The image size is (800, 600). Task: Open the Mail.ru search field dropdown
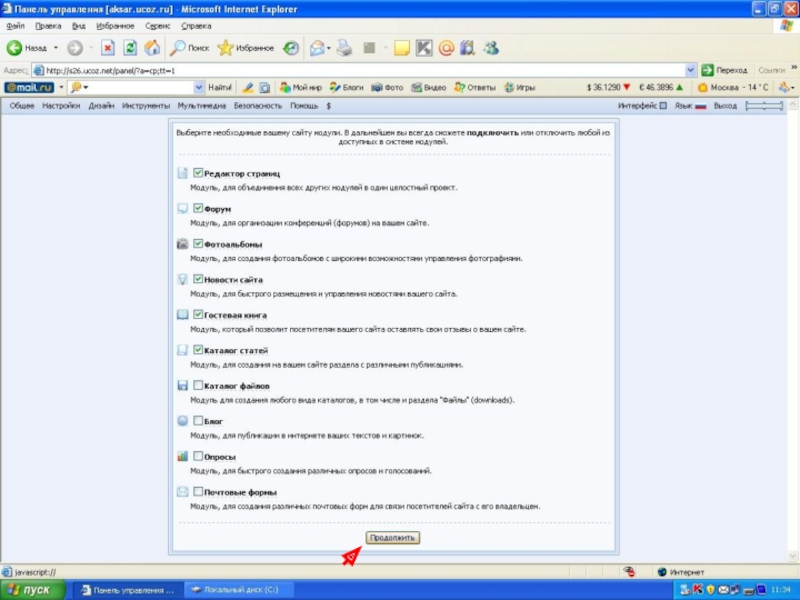[198, 87]
